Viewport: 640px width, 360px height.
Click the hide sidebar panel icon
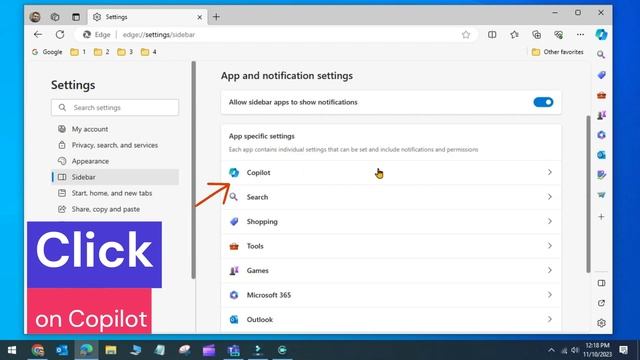pos(601,283)
